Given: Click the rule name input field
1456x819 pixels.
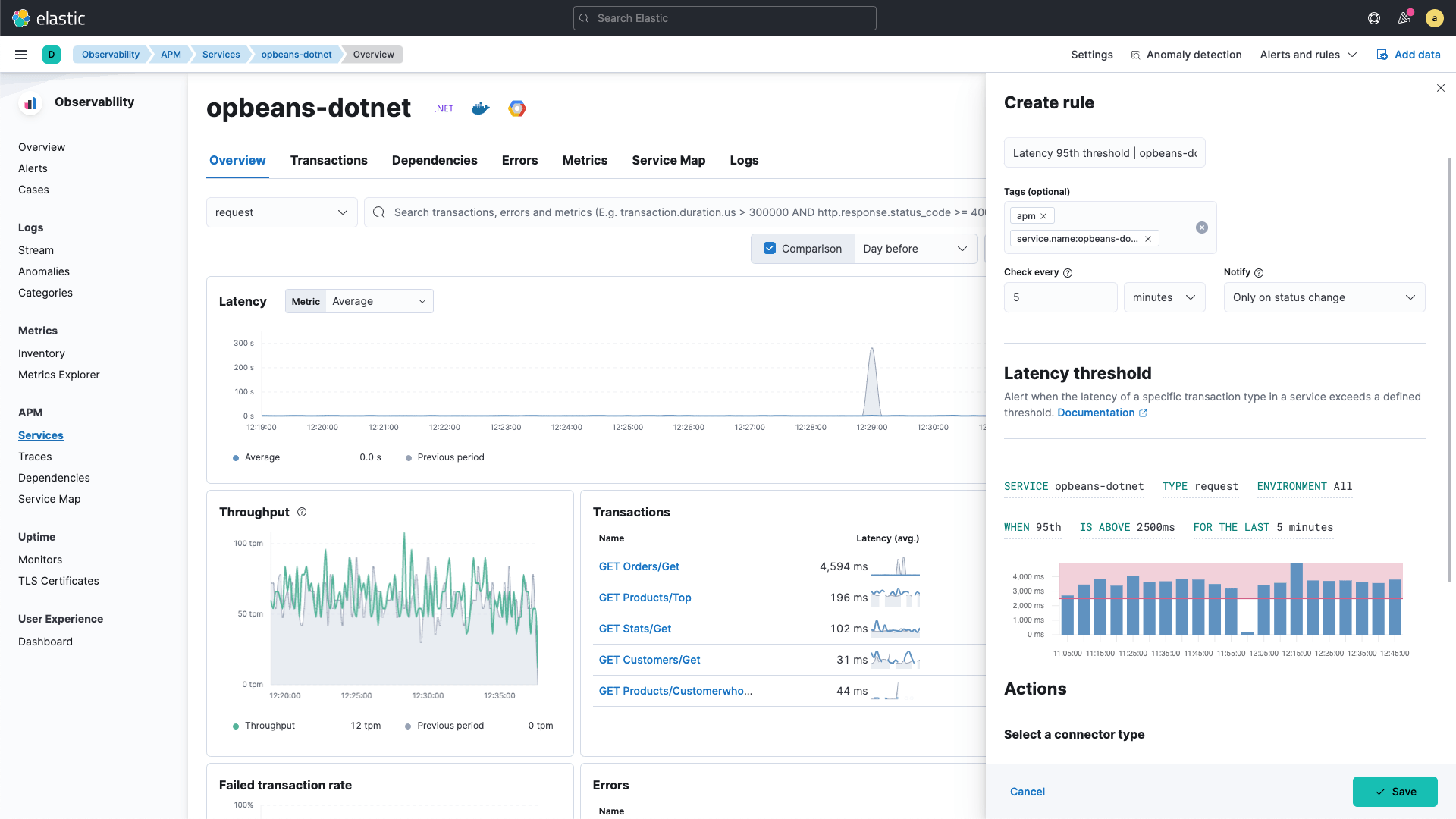Looking at the screenshot, I should coord(1104,153).
